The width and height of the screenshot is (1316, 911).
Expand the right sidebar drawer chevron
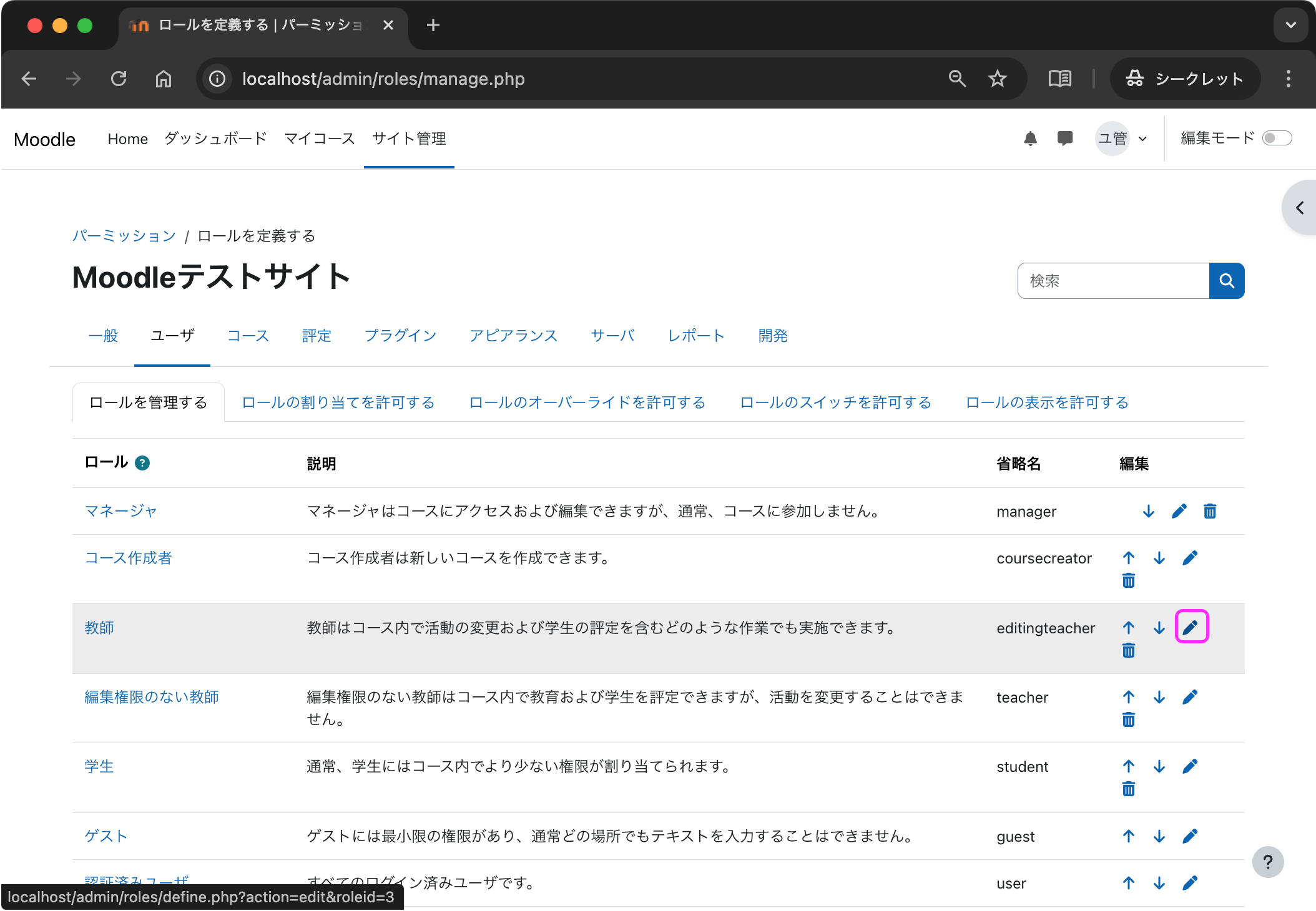[1299, 208]
